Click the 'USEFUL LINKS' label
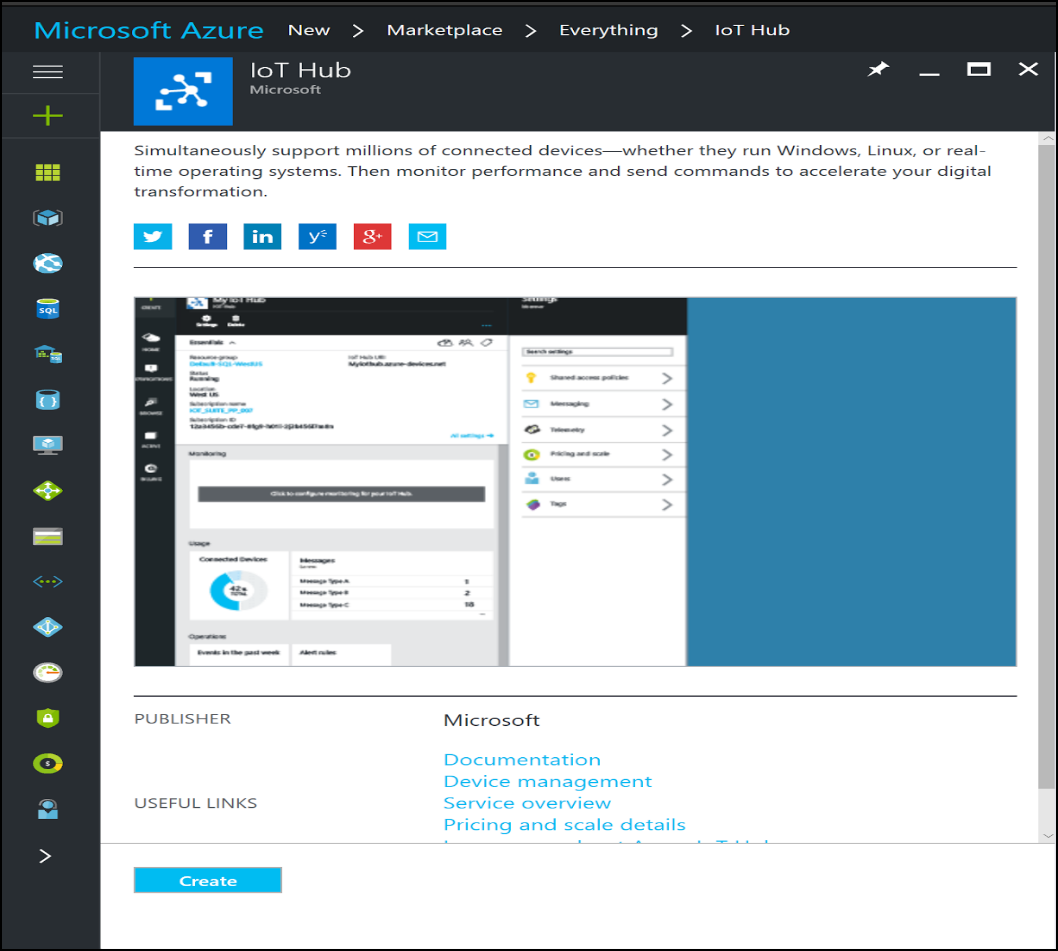 pos(196,803)
